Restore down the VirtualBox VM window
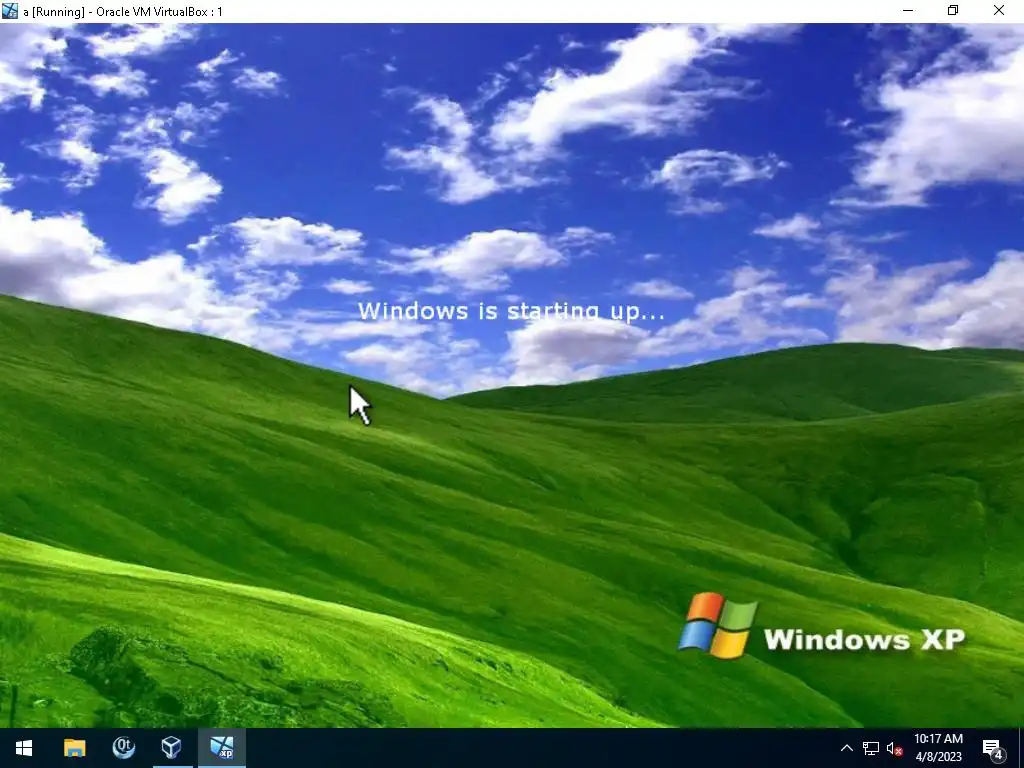The width and height of the screenshot is (1024, 768). (953, 10)
